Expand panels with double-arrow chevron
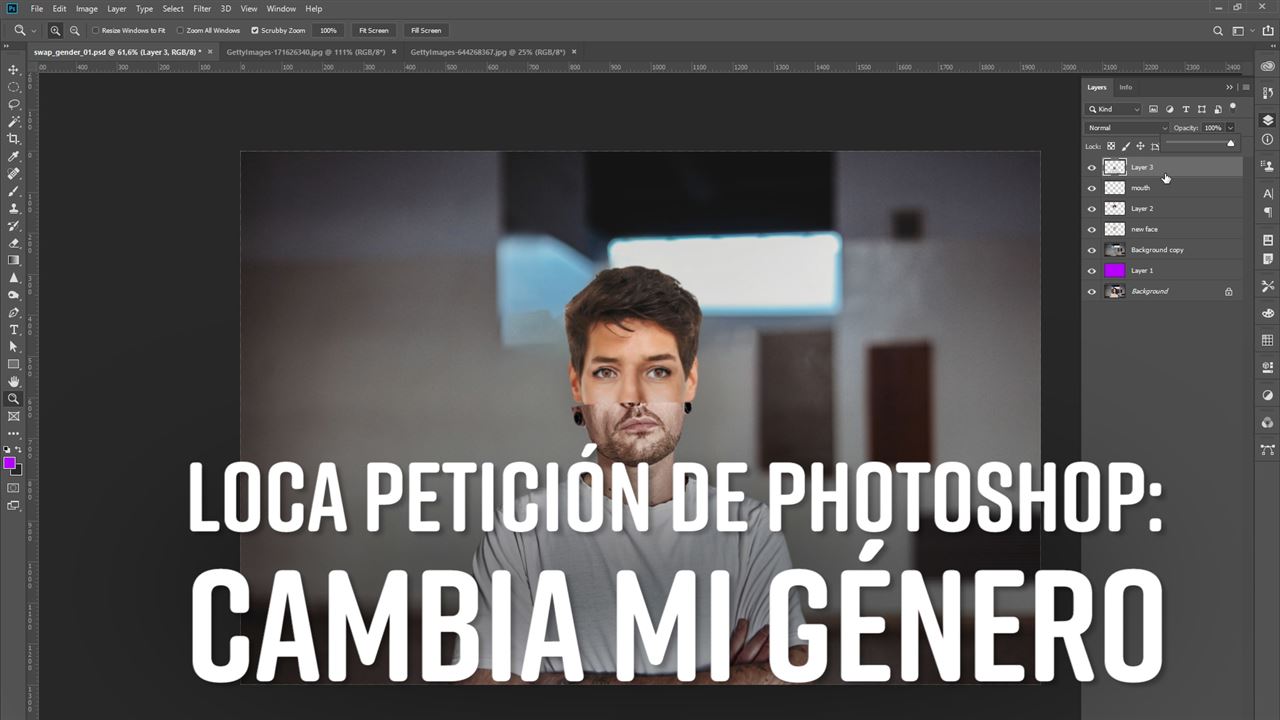The width and height of the screenshot is (1280, 720). point(1230,87)
